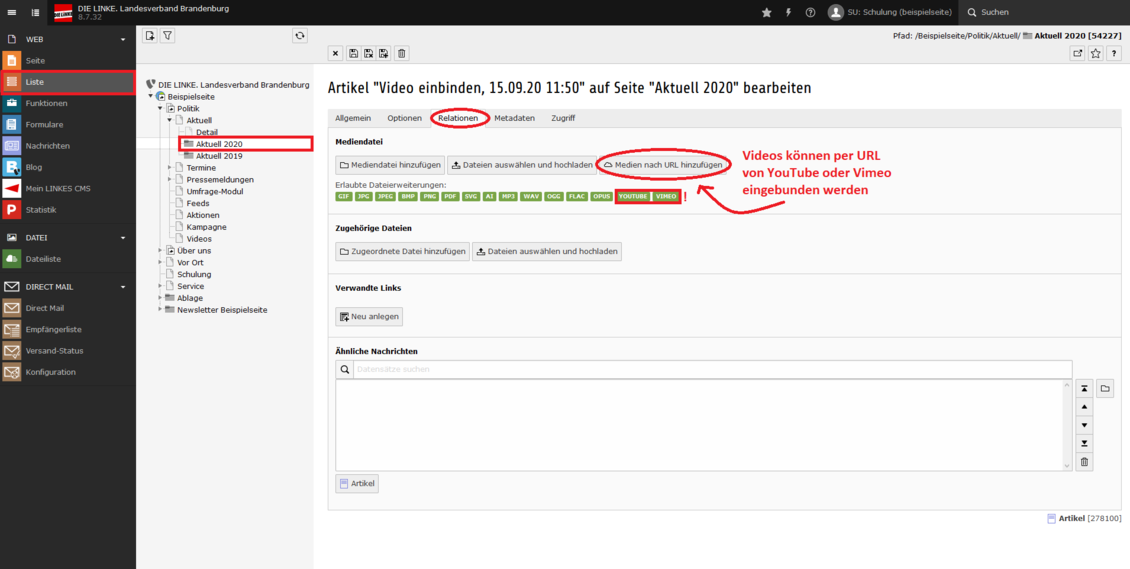Viewport: 1130px width, 569px height.
Task: Open the Versand-Status module
Action: (x=68, y=351)
